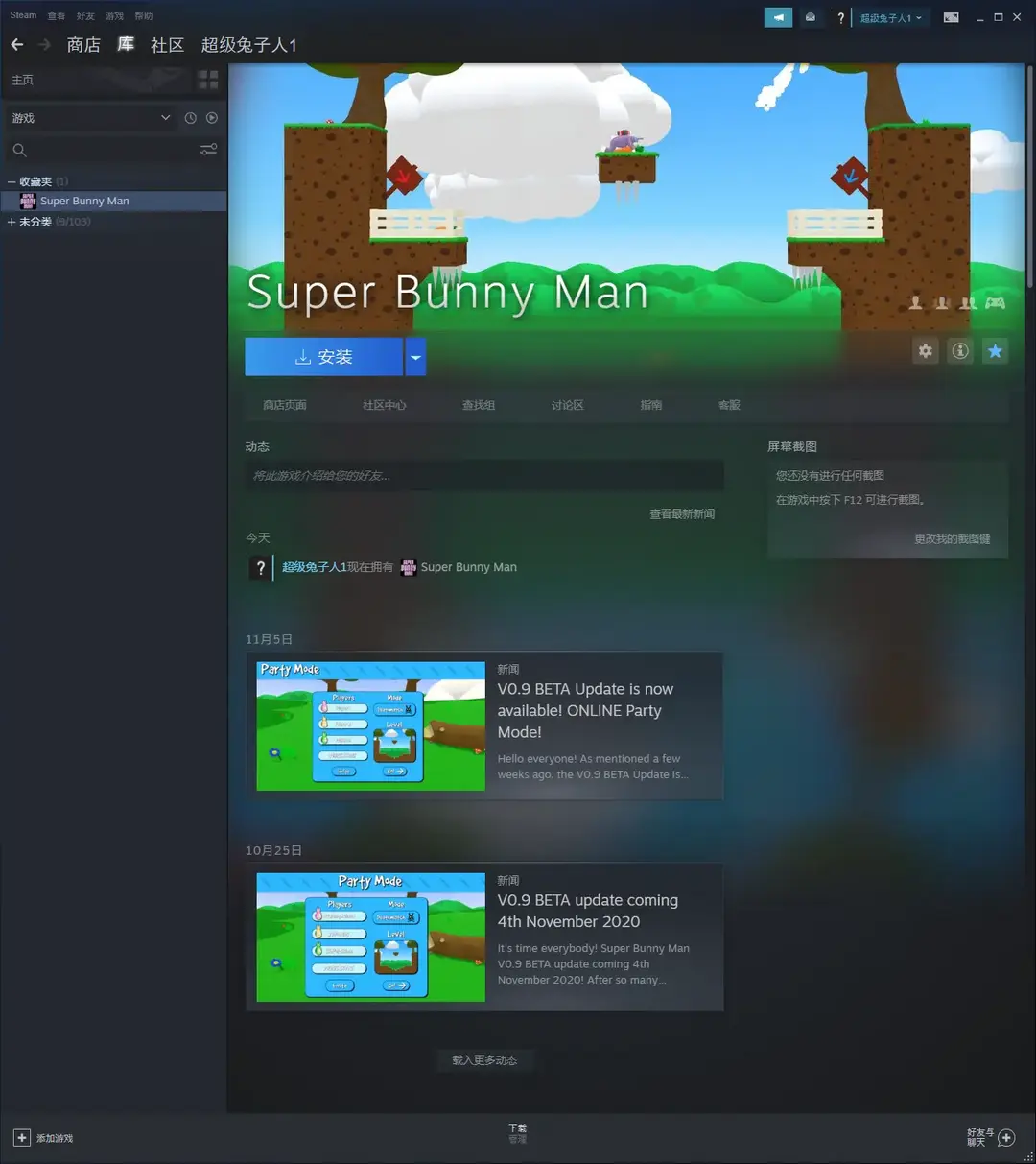Click 更改我的截图键 link
The image size is (1036, 1164).
point(953,539)
